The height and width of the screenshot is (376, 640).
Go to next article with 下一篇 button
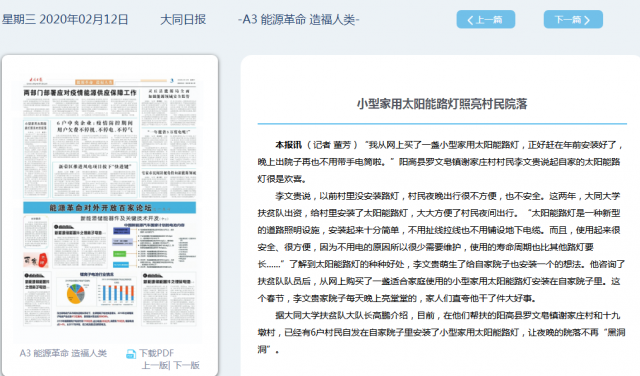(573, 19)
